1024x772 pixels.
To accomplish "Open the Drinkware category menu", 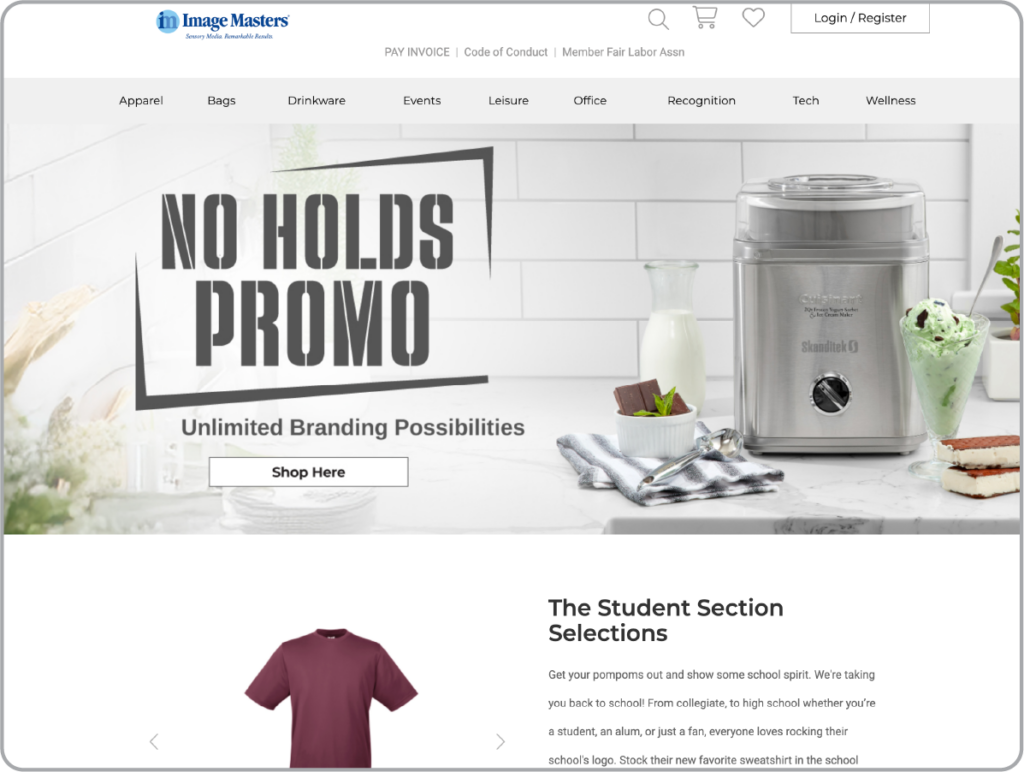I will pos(317,101).
